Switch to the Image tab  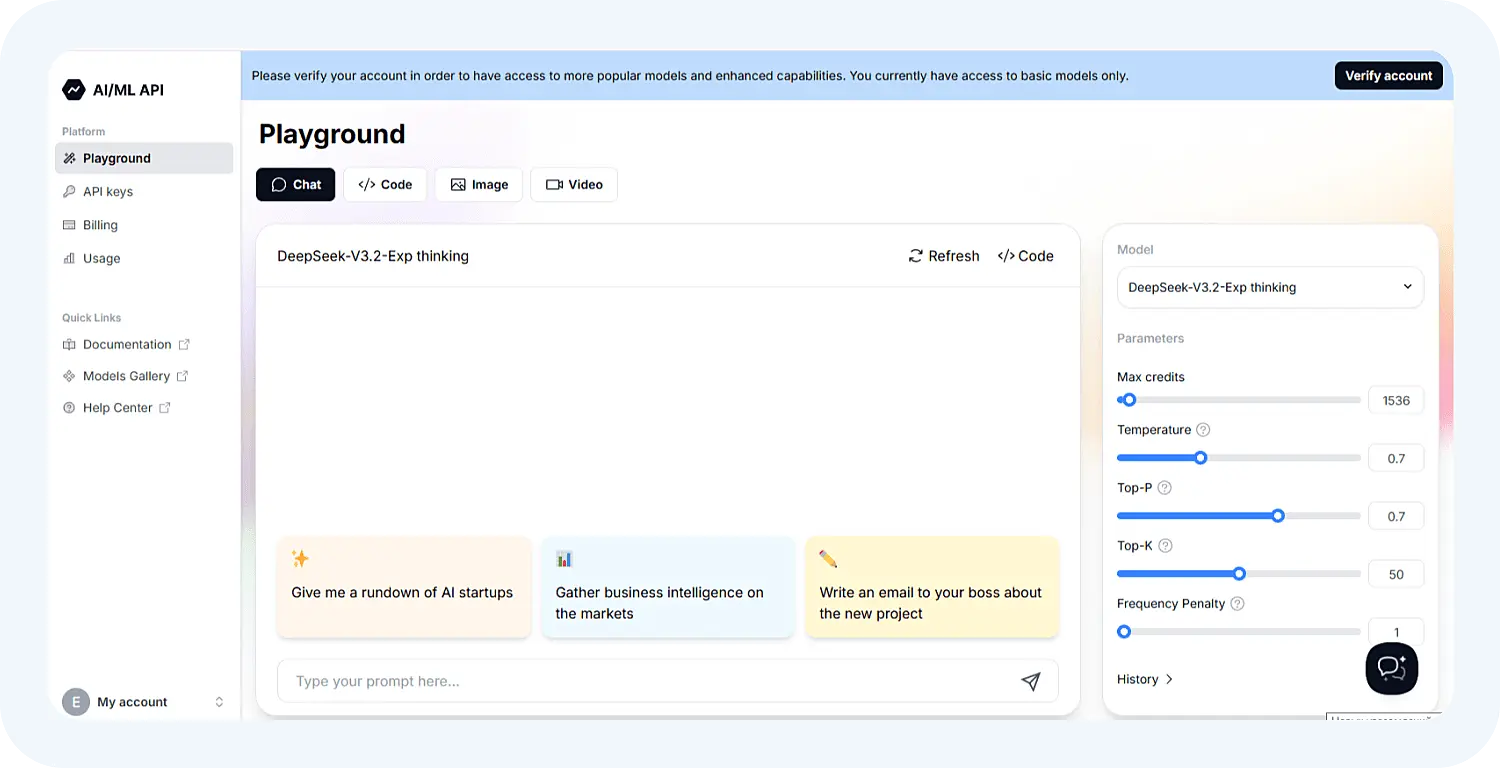click(x=478, y=185)
